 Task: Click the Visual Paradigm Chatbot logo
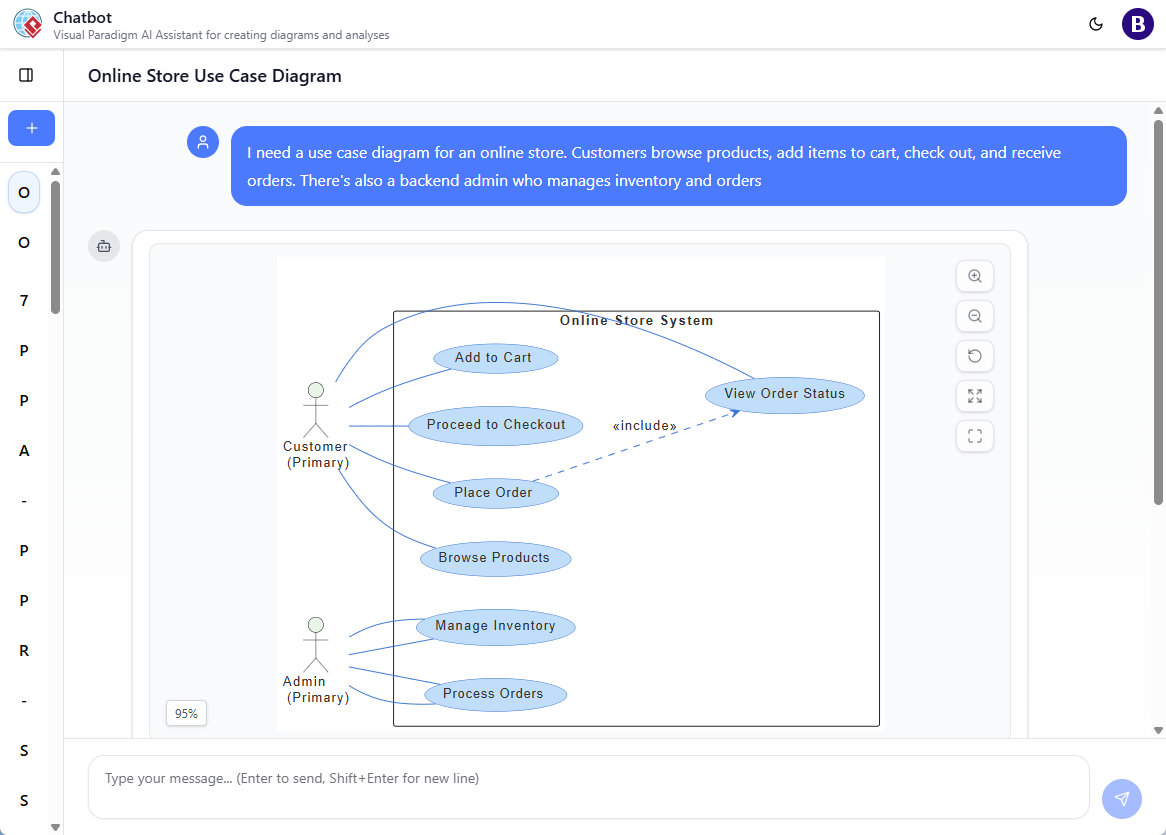pos(28,23)
